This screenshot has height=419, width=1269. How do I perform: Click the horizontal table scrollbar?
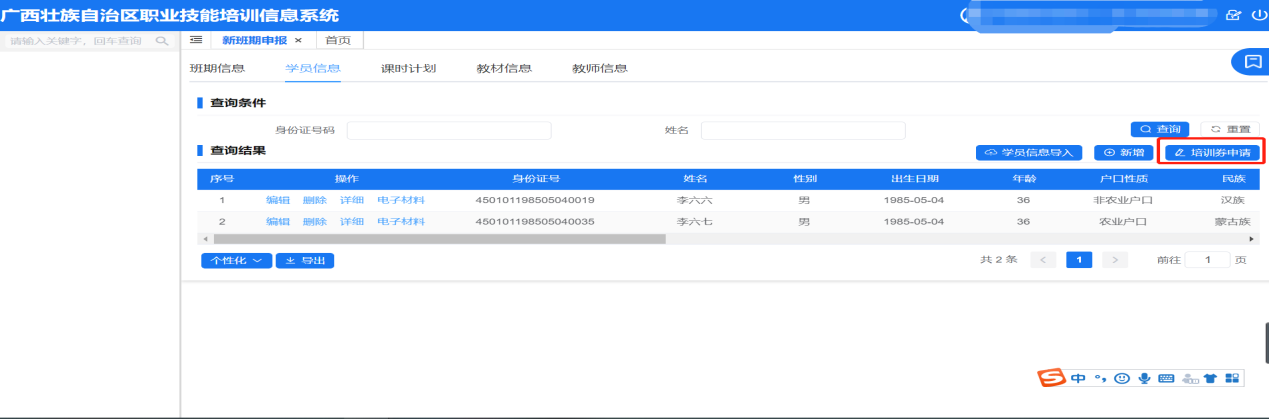[x=439, y=239]
